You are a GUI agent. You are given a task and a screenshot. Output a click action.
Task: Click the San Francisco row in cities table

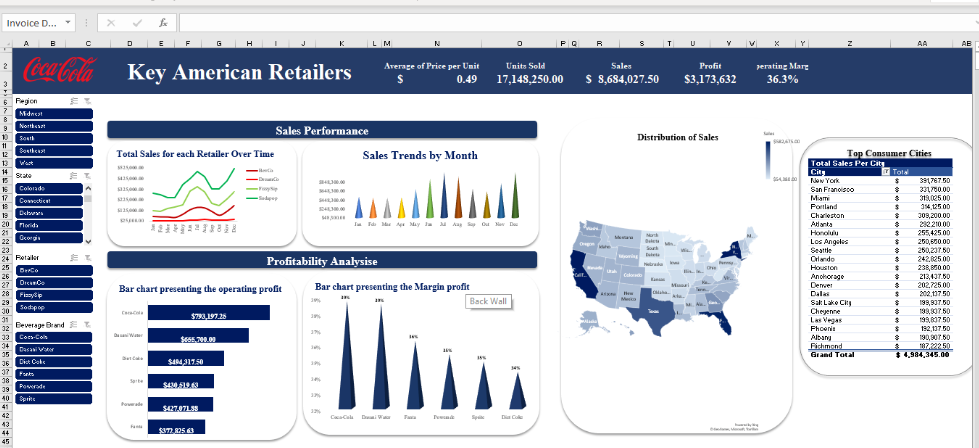(880, 189)
